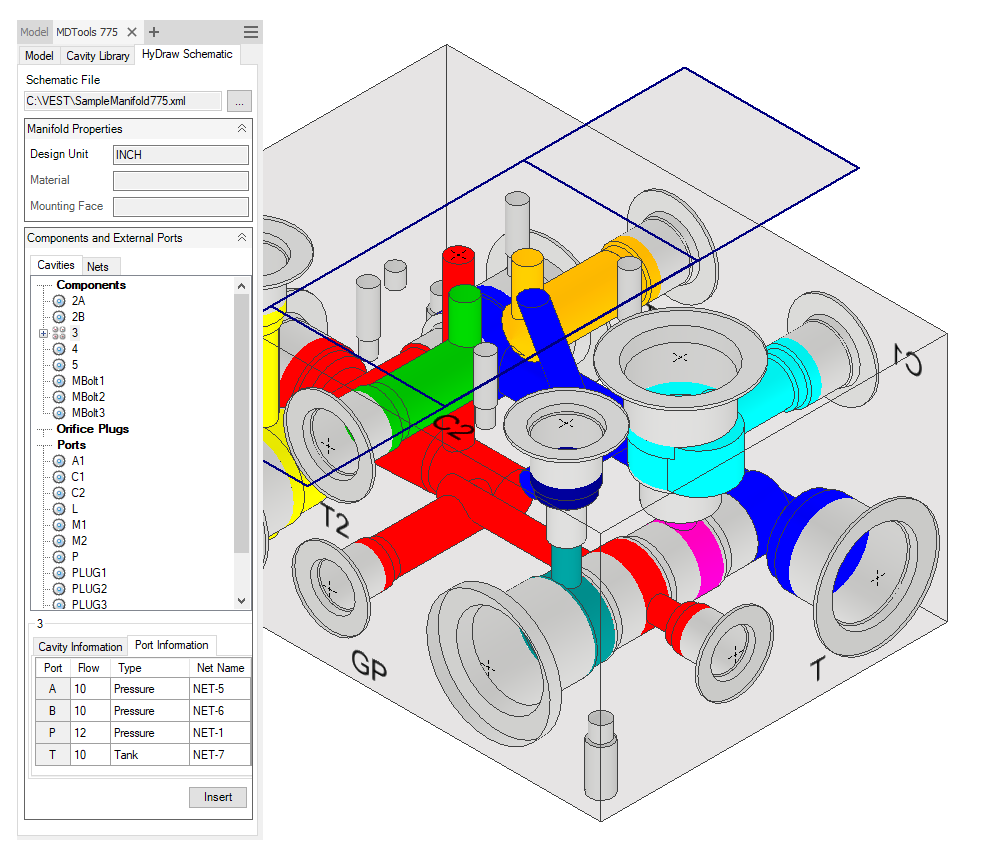
Task: Open the panel hamburger menu
Action: tap(250, 32)
